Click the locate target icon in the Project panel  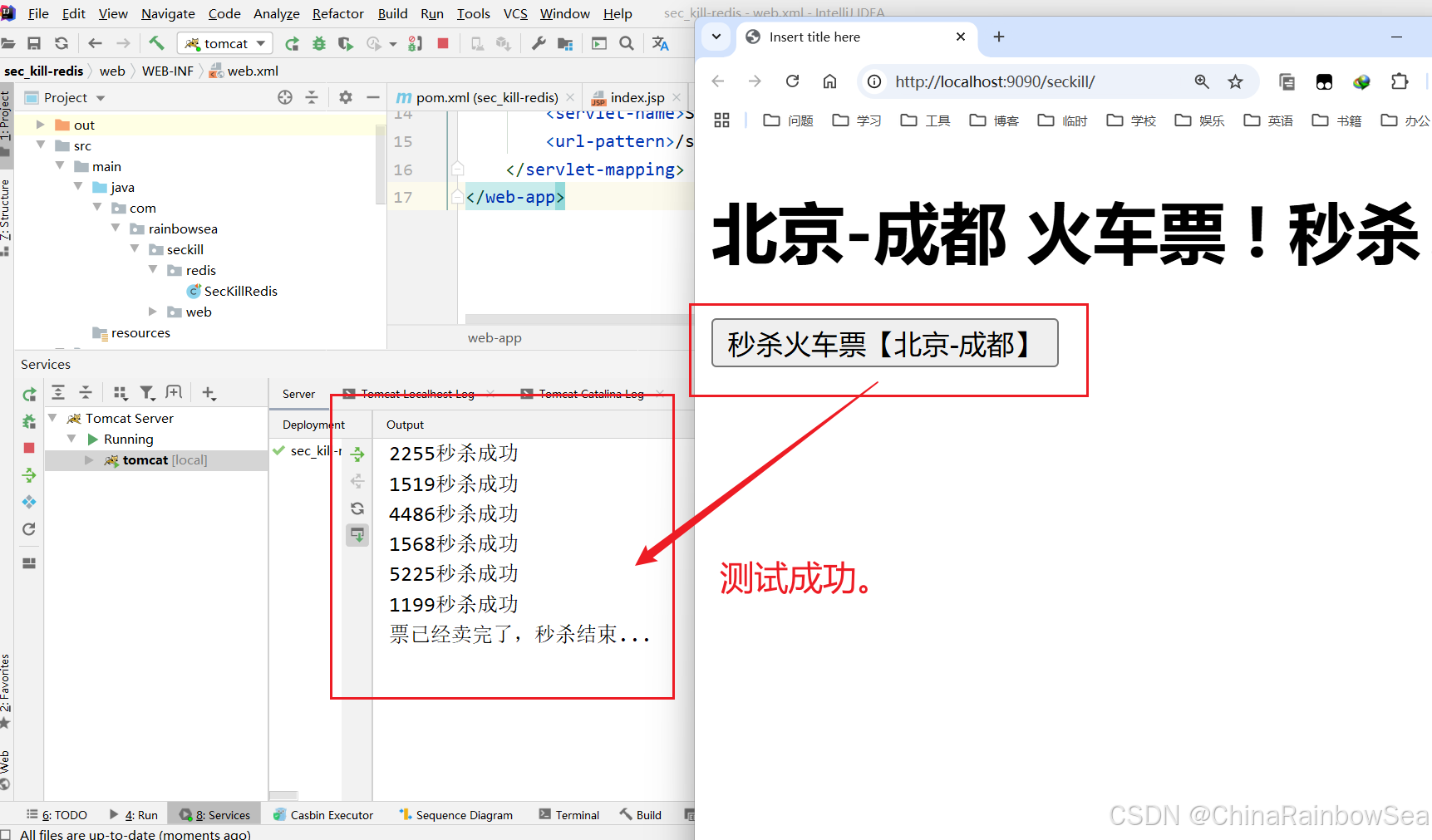pos(285,97)
